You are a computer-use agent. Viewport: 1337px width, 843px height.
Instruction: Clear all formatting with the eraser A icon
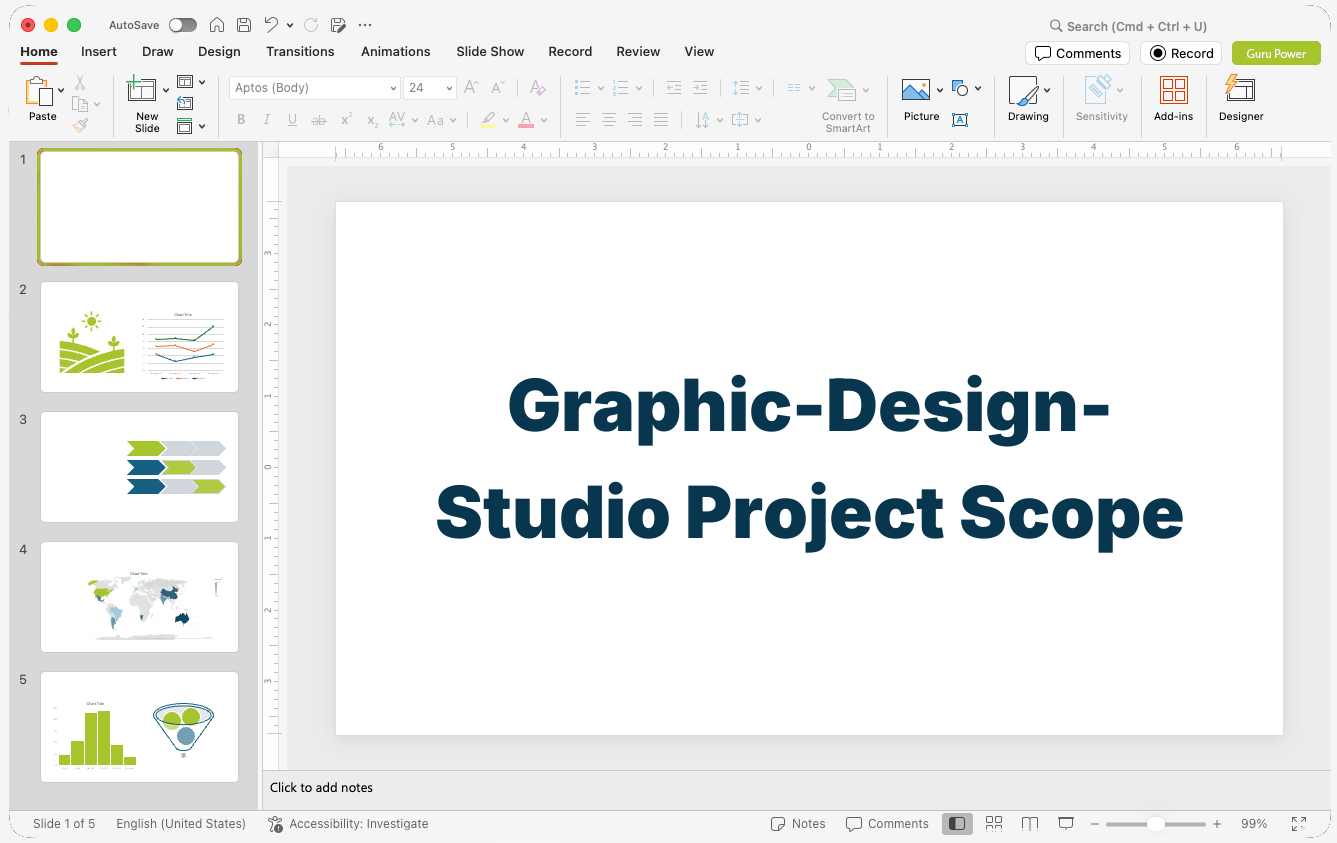538,88
